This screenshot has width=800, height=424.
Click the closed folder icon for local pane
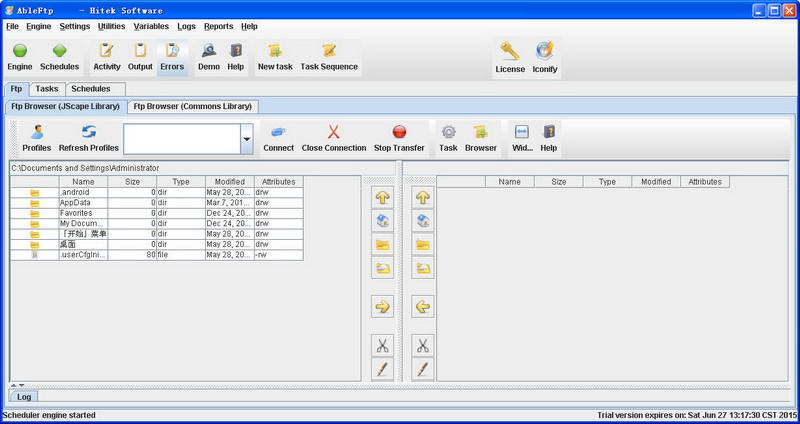(x=383, y=244)
